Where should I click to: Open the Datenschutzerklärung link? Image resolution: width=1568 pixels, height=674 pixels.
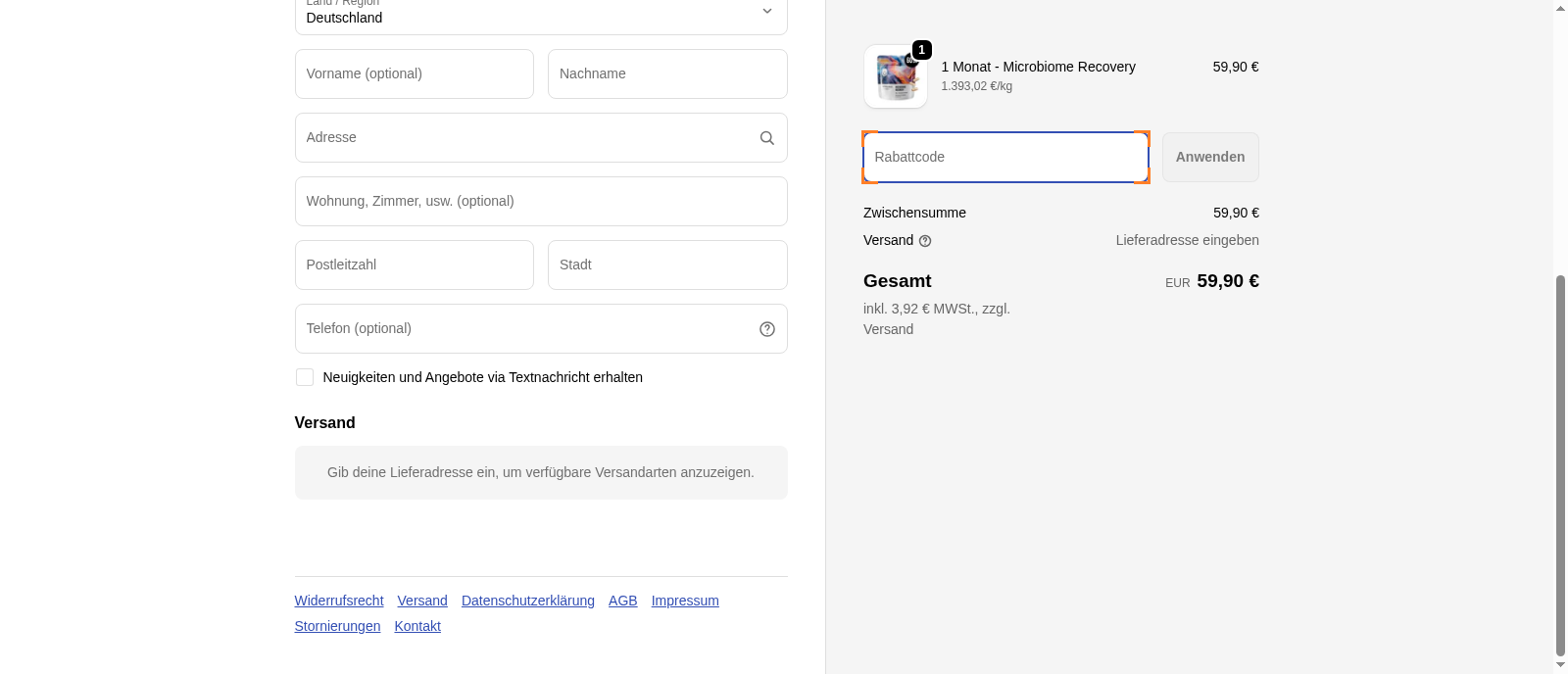pyautogui.click(x=528, y=601)
